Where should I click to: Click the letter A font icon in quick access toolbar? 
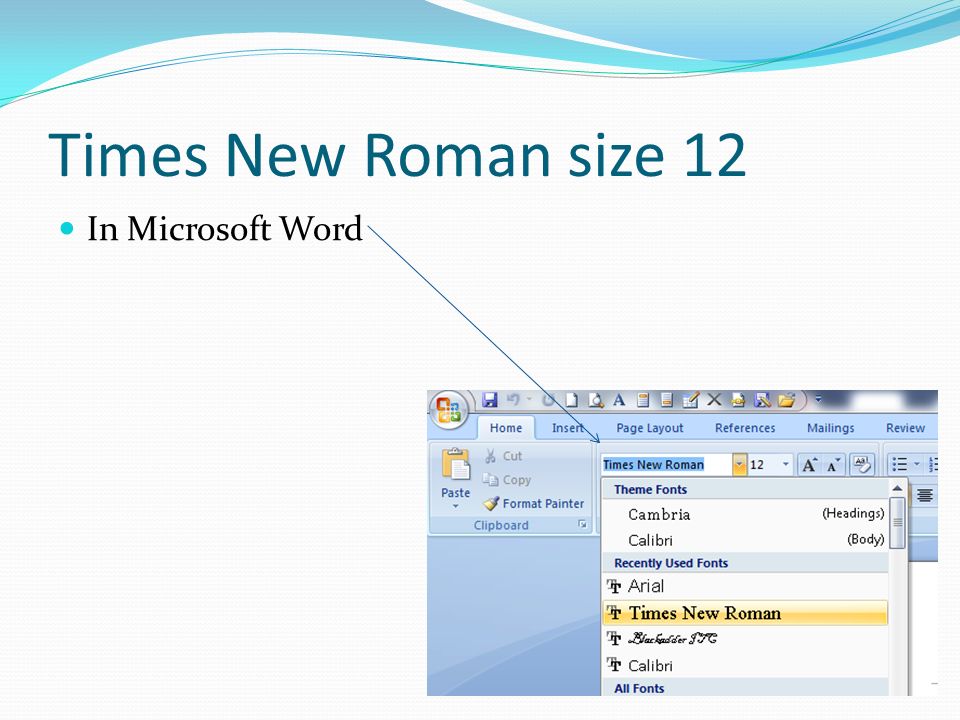pos(619,400)
